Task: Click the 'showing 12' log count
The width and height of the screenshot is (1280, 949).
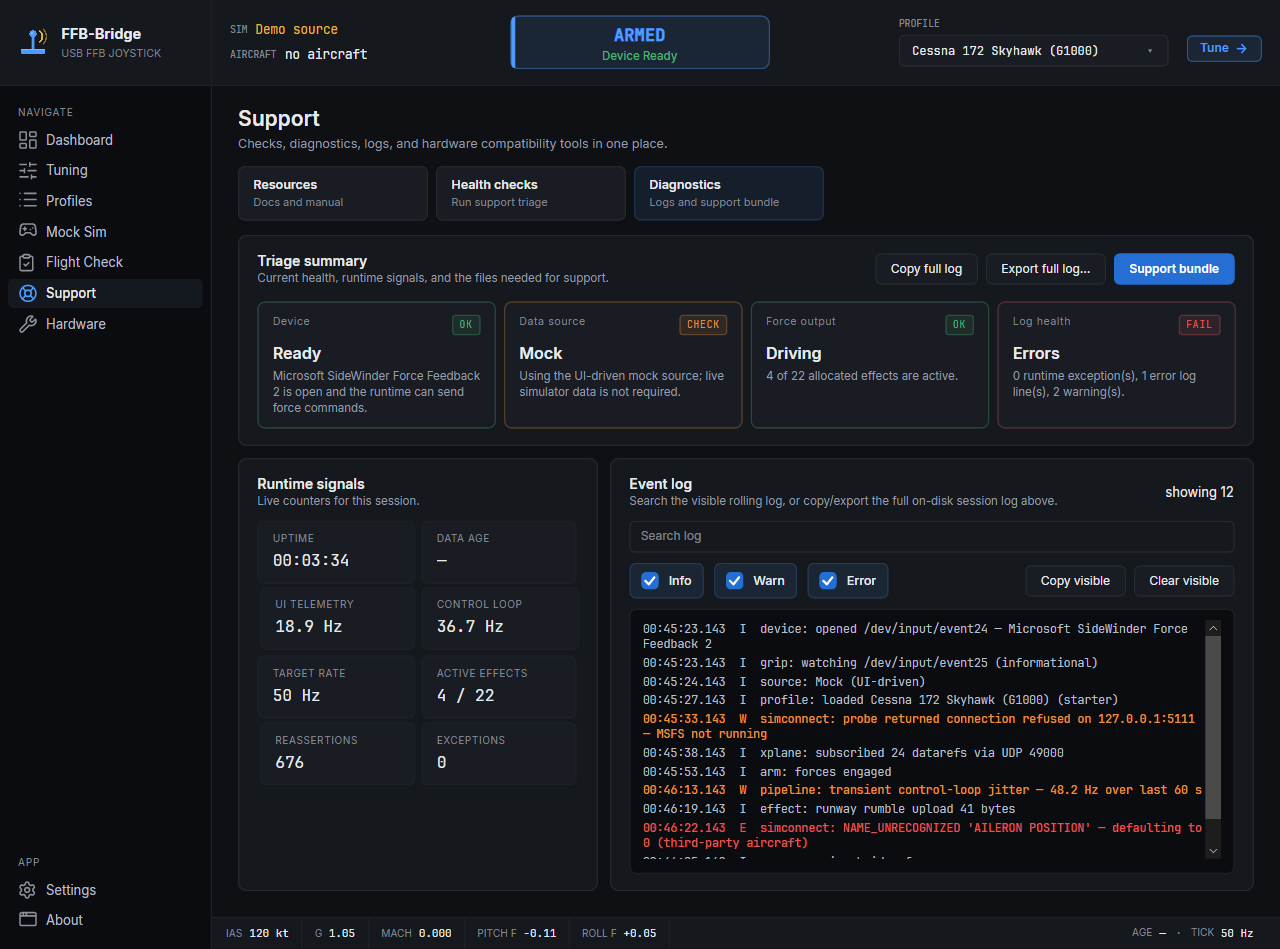Action: click(1199, 492)
